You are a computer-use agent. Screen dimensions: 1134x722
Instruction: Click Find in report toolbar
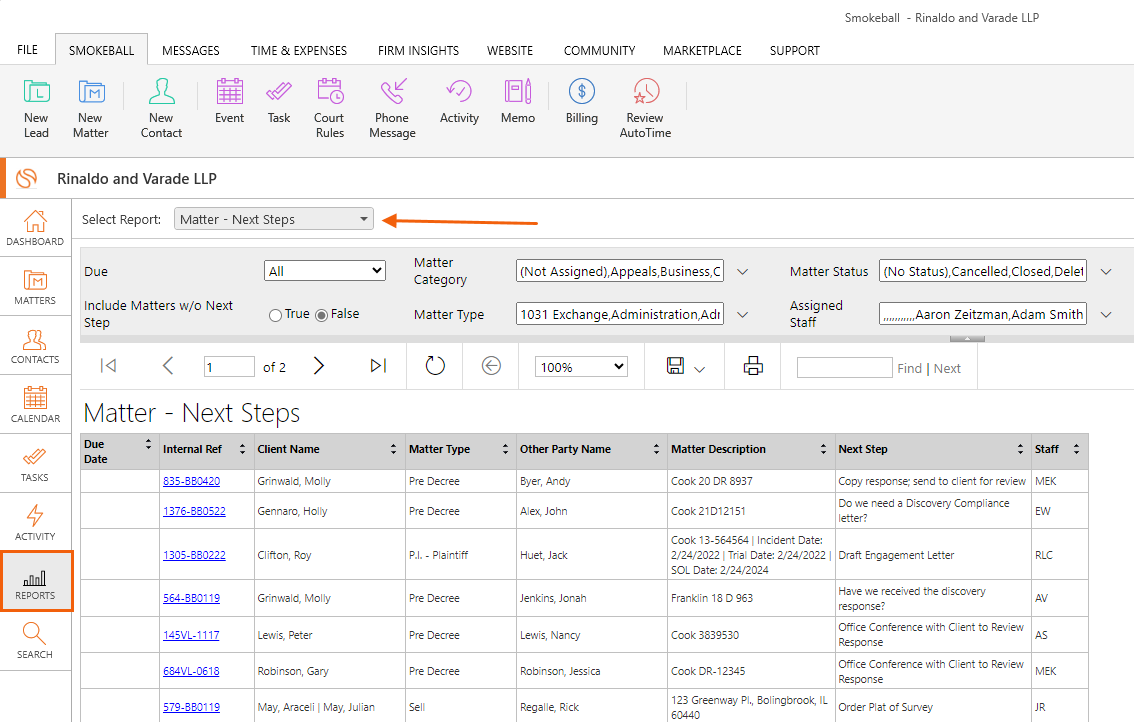pyautogui.click(x=909, y=369)
